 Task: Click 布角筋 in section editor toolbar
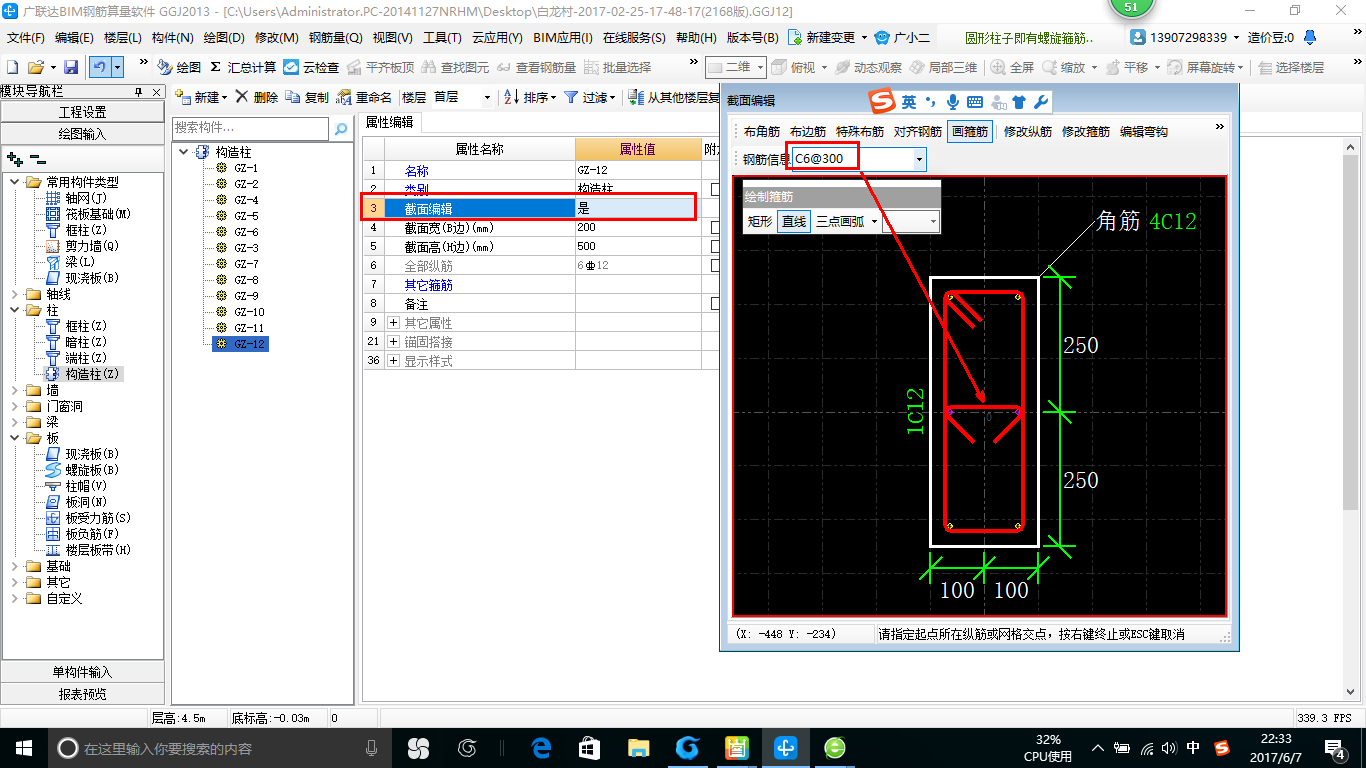coord(762,131)
